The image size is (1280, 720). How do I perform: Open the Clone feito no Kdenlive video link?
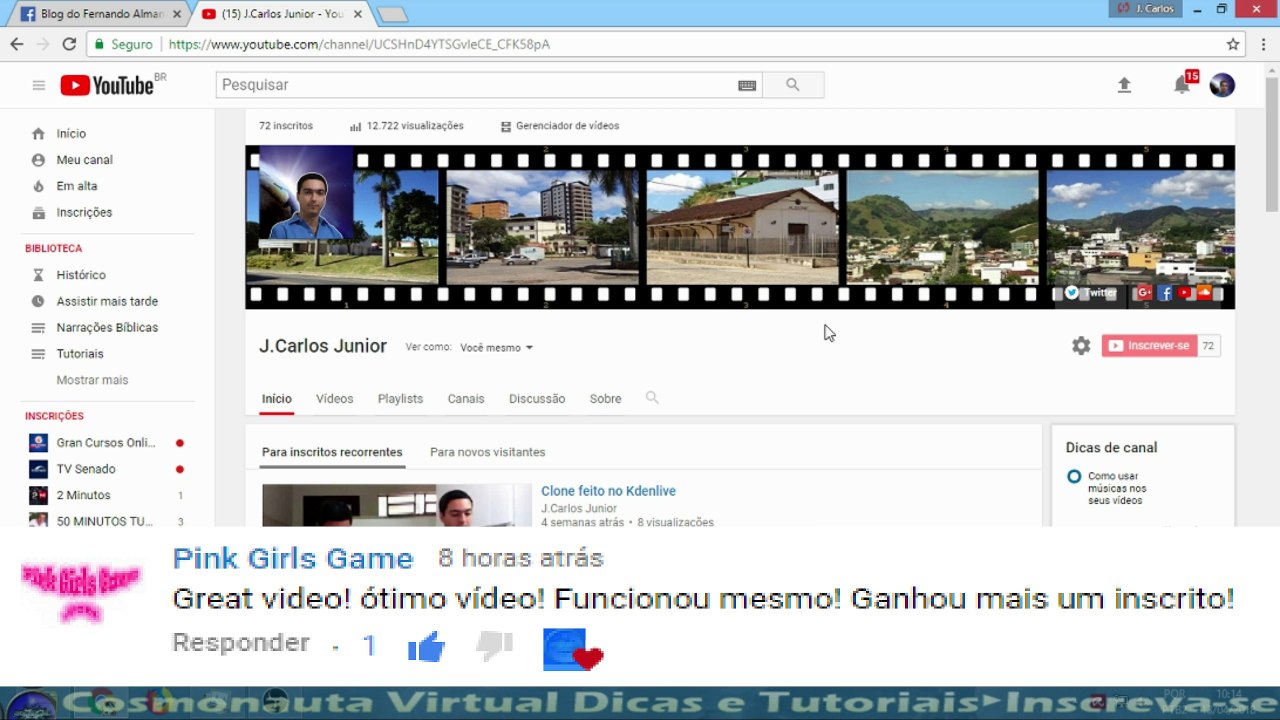click(x=608, y=491)
